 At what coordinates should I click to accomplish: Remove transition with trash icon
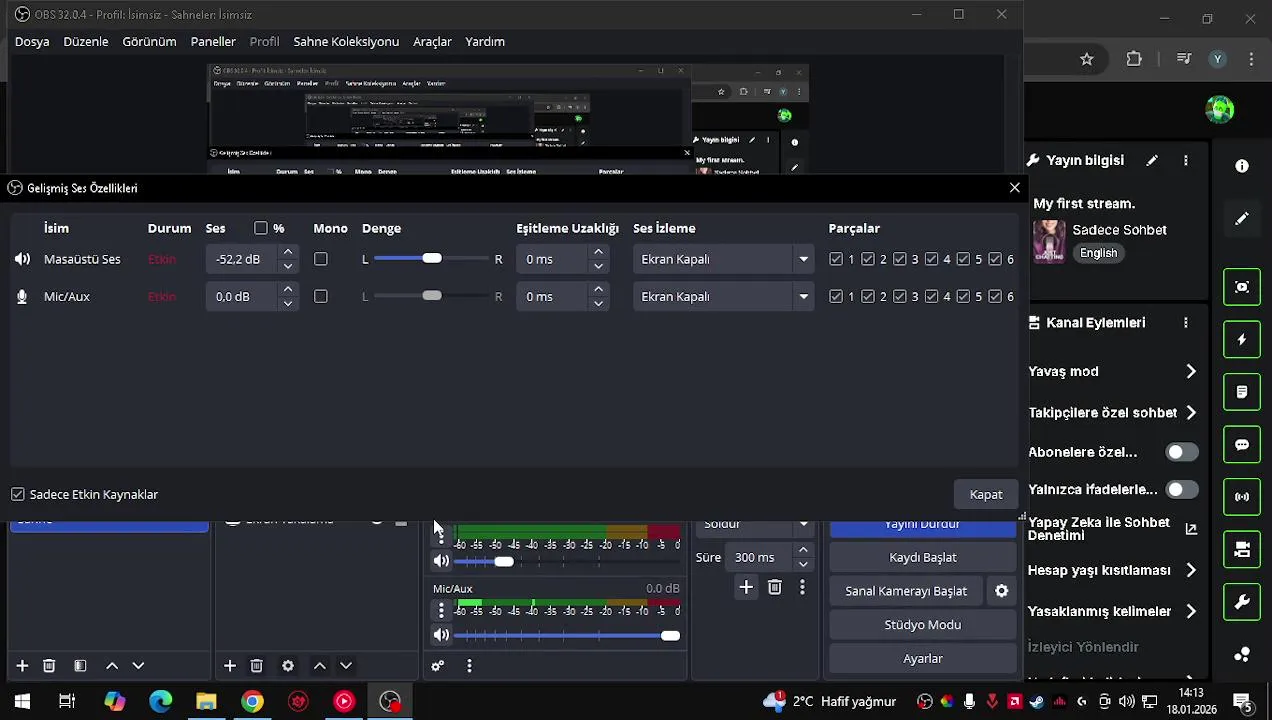774,588
